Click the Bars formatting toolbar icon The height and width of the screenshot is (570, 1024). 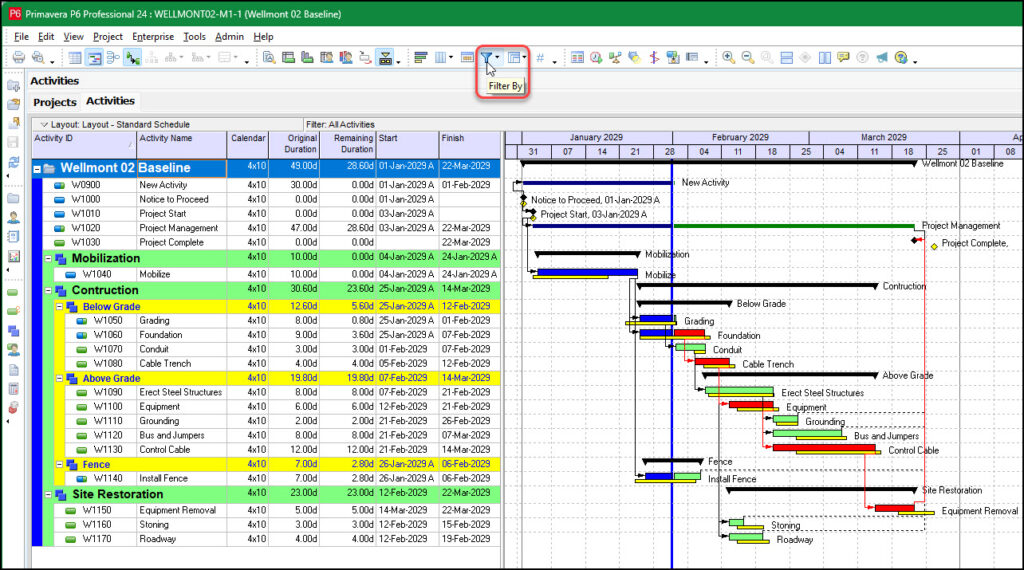[421, 58]
